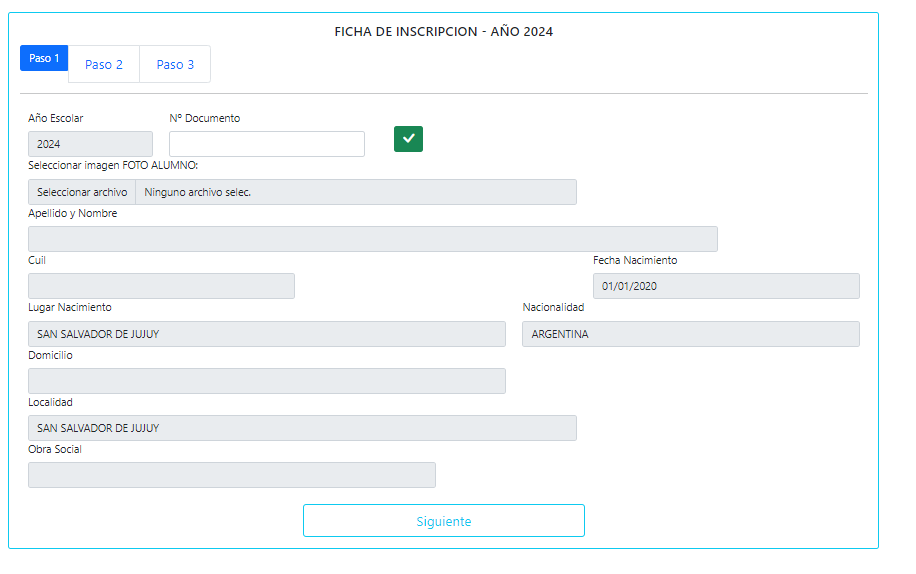
Task: Click the Año Escolar 2024 field
Action: pos(91,144)
